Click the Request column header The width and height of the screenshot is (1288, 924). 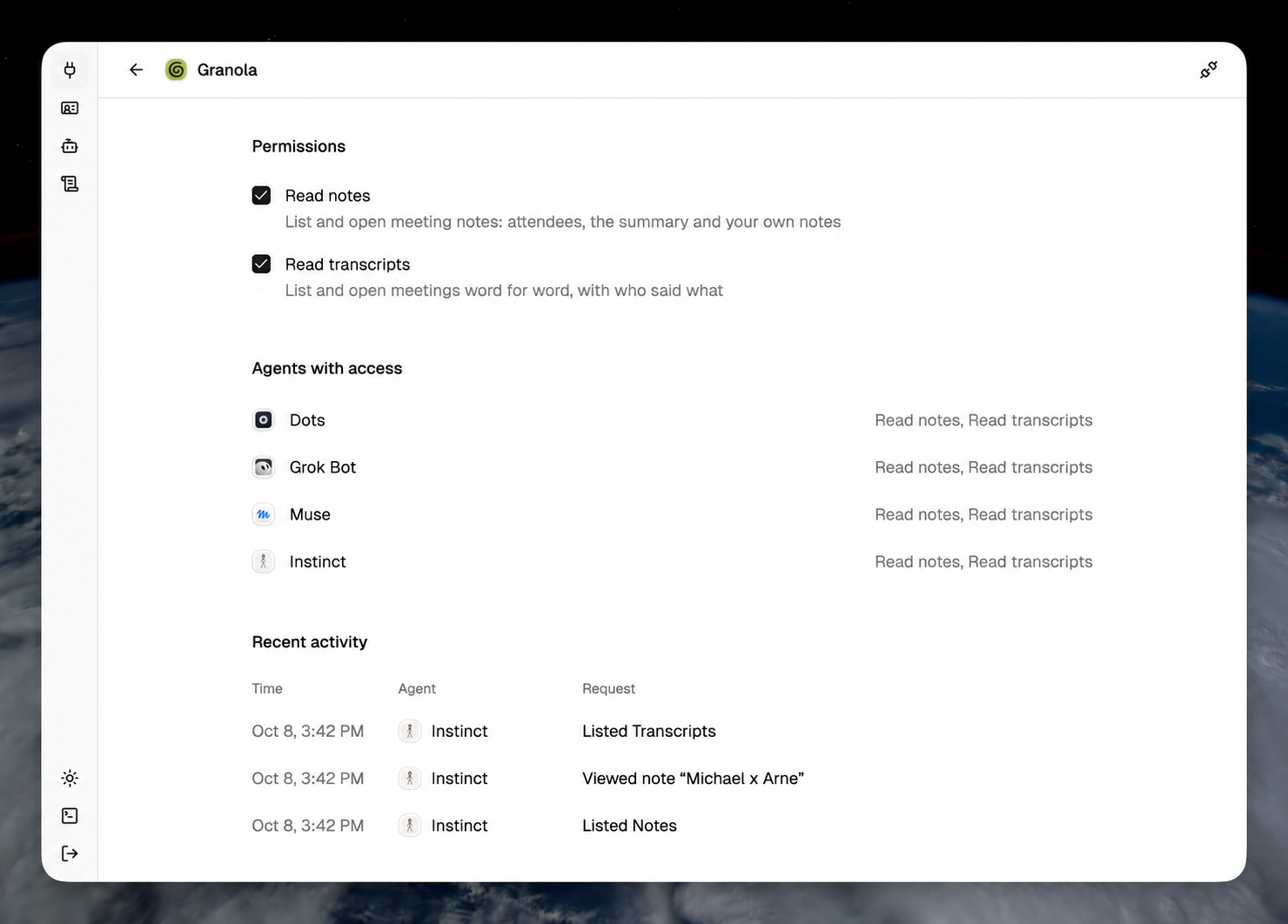pos(608,688)
